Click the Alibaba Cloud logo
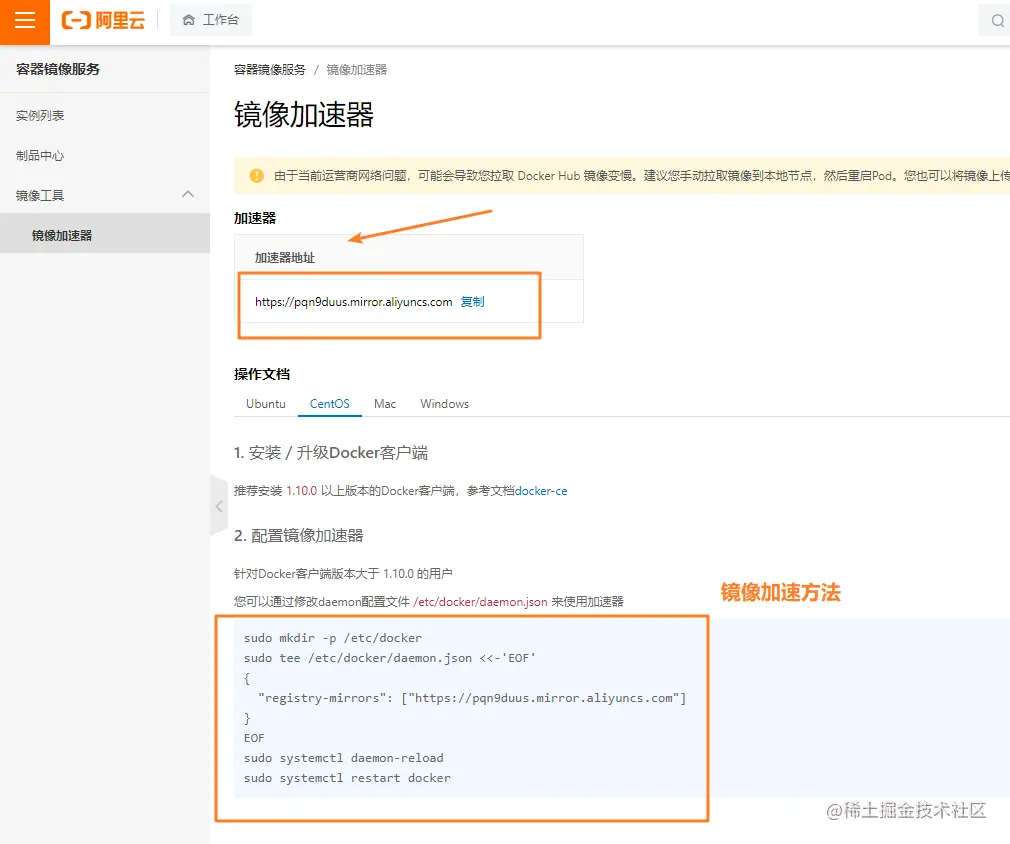This screenshot has height=844, width=1010. click(103, 21)
